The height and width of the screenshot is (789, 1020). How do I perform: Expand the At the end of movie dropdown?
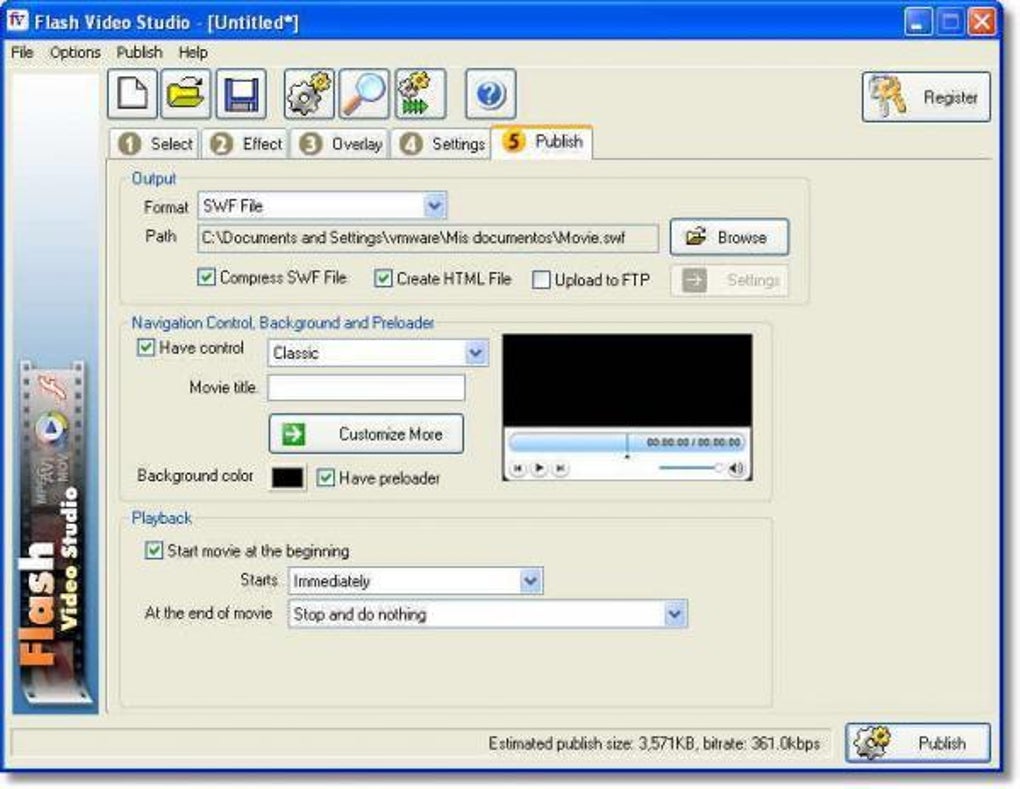[675, 614]
